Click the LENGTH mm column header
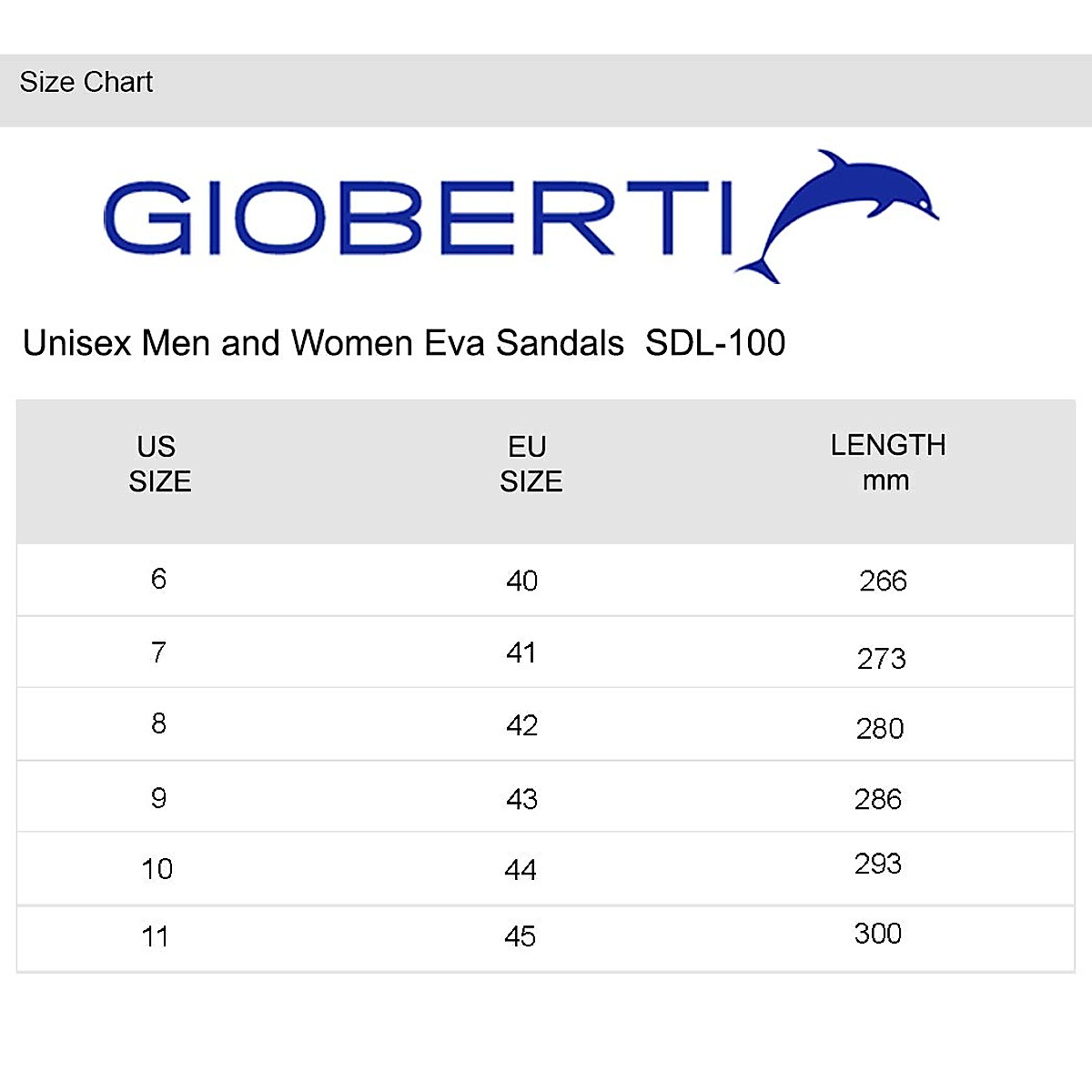 point(887,462)
